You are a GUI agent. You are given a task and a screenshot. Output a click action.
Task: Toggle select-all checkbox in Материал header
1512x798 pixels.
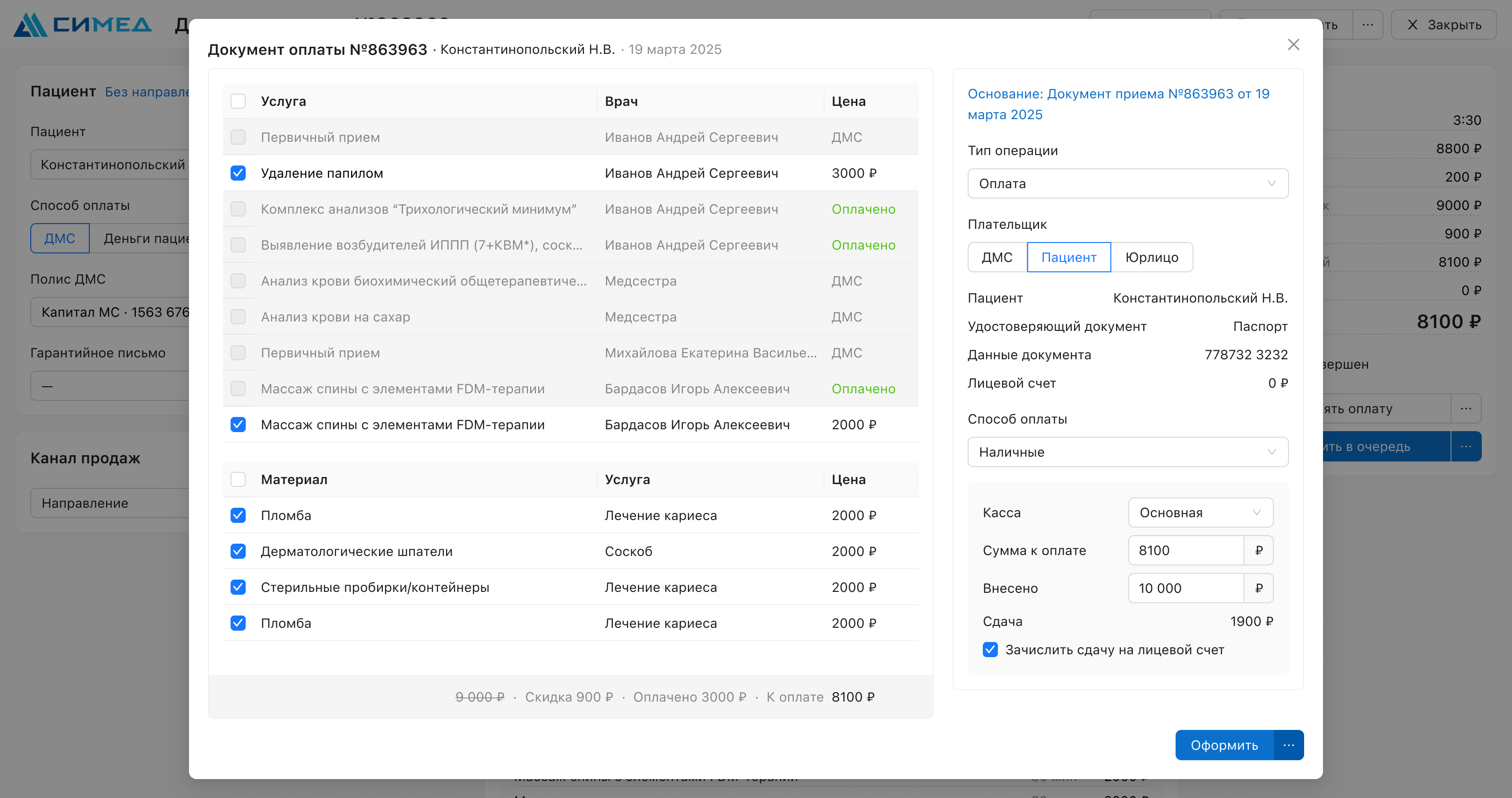click(x=238, y=479)
